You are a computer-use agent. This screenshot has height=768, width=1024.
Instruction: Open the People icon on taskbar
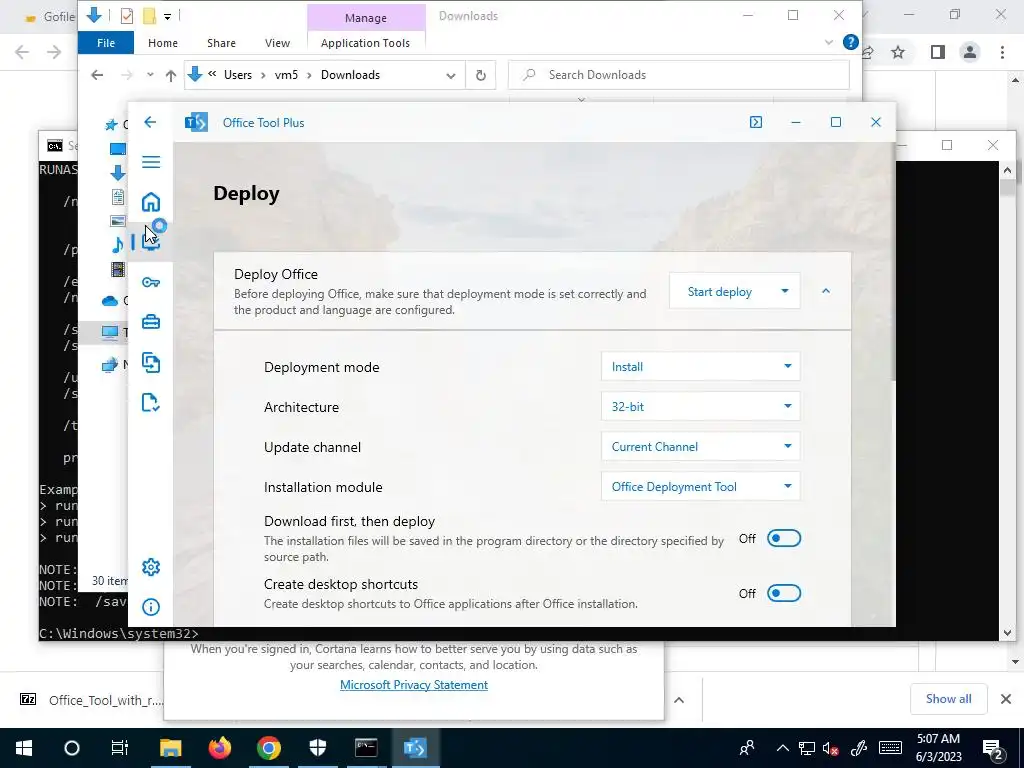click(x=746, y=748)
